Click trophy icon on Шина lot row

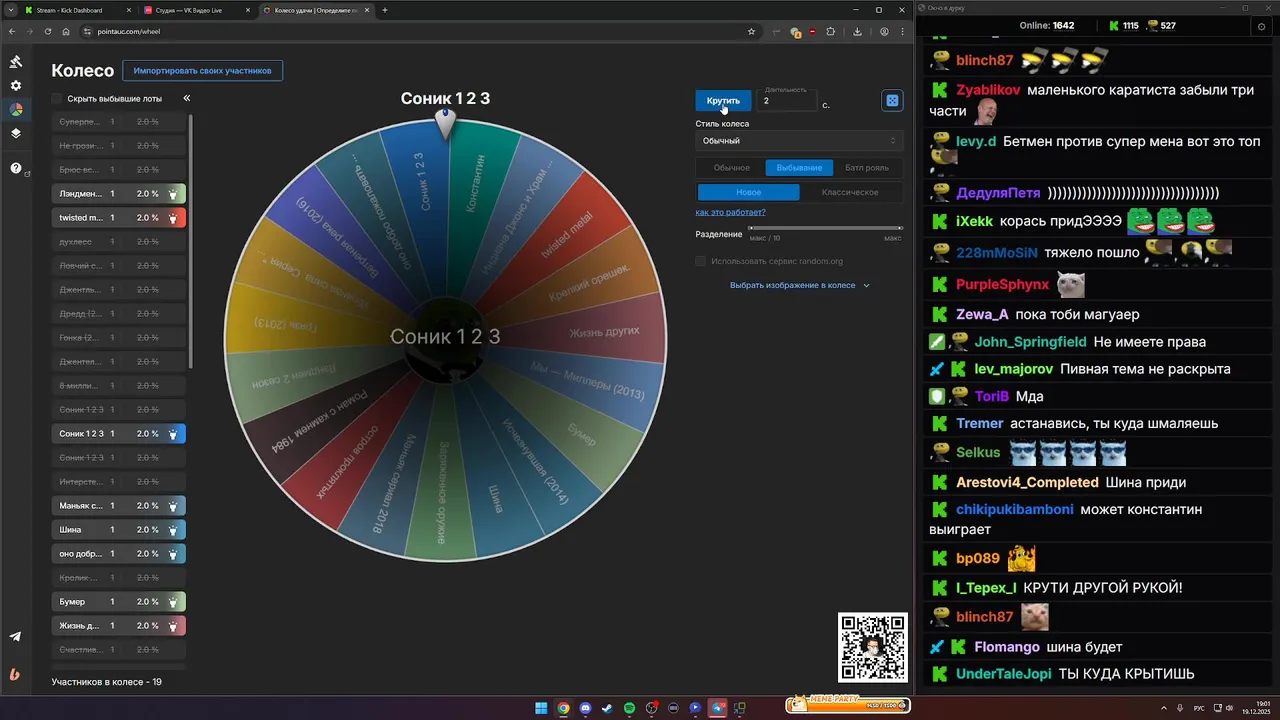click(x=173, y=530)
